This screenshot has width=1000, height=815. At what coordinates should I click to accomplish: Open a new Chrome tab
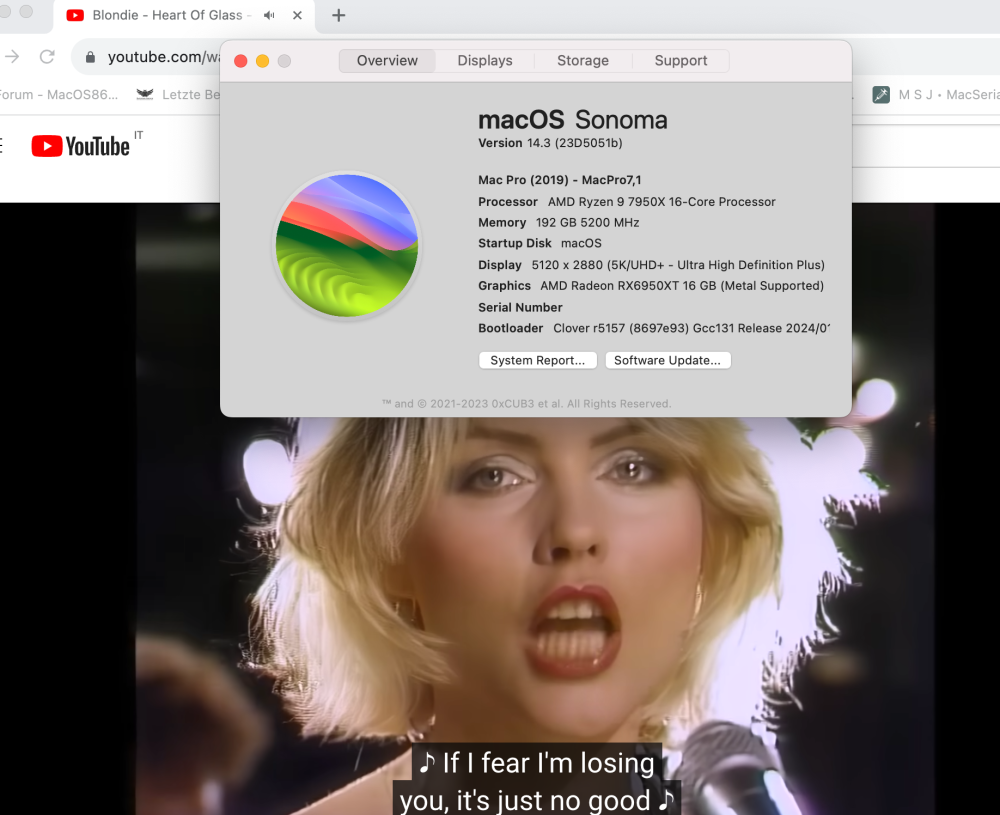[x=339, y=15]
